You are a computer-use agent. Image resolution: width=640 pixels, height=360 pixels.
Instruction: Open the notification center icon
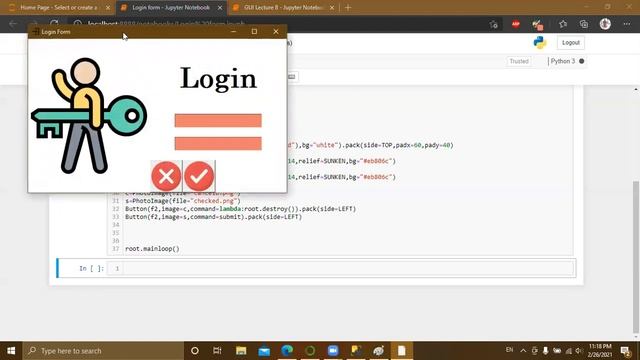tap(625, 351)
